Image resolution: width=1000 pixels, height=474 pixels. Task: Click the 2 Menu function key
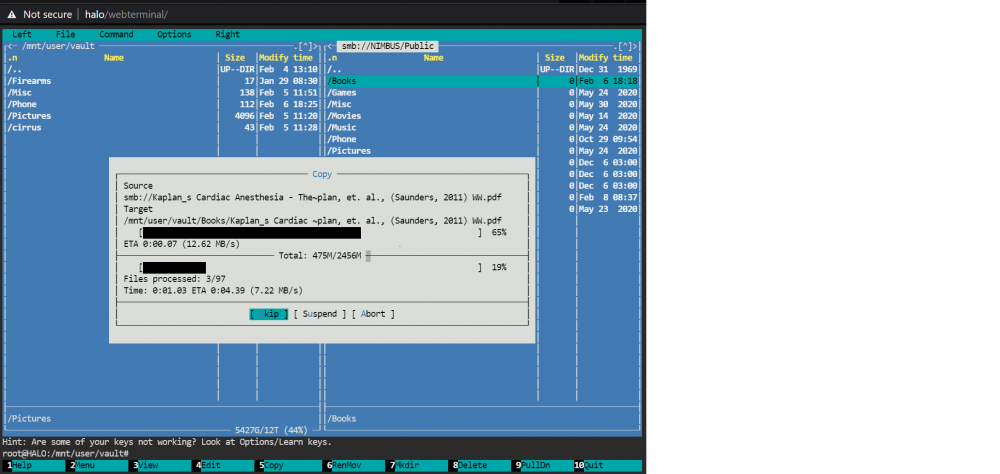(x=97, y=466)
